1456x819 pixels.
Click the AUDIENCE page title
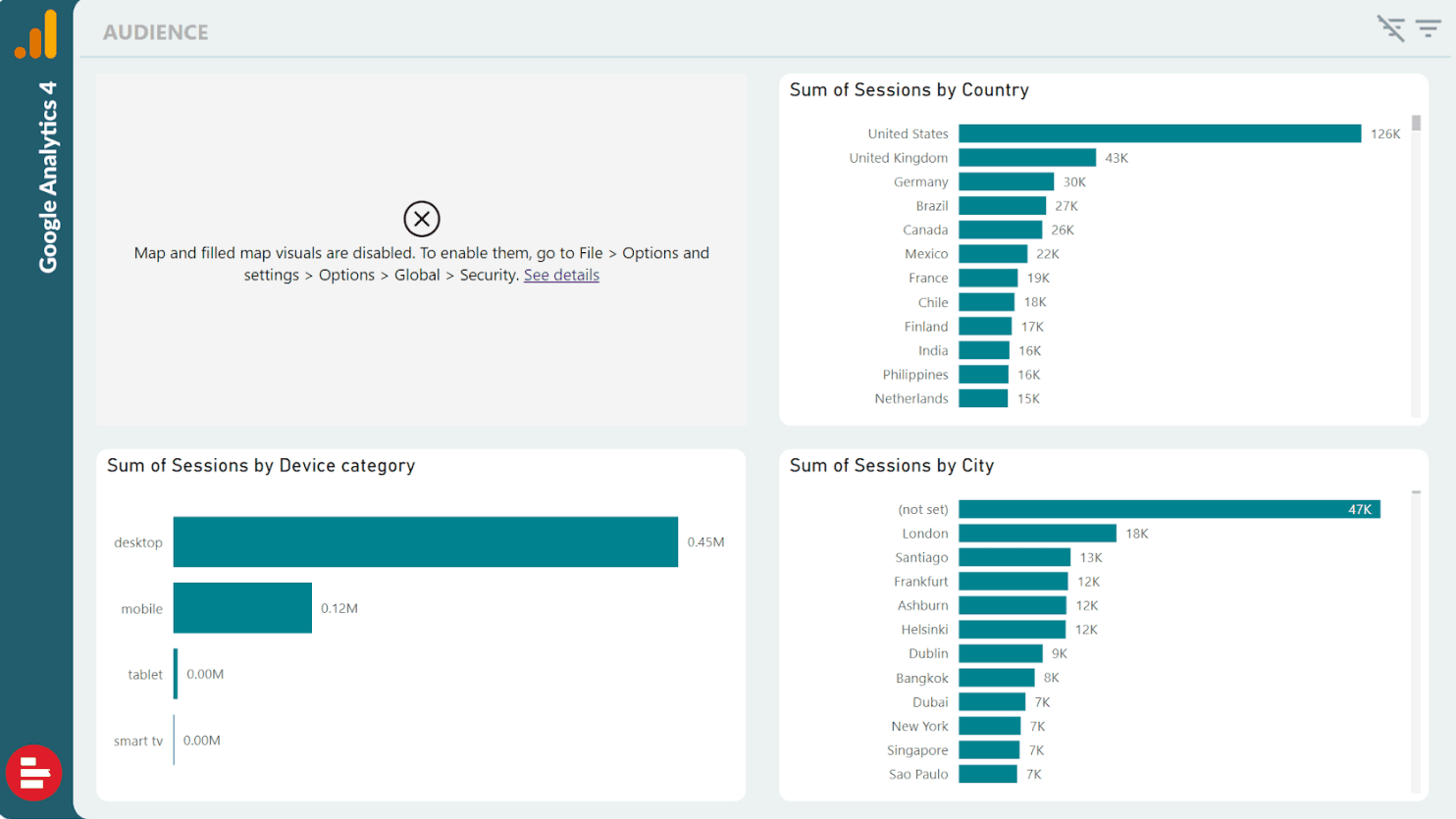pos(156,32)
